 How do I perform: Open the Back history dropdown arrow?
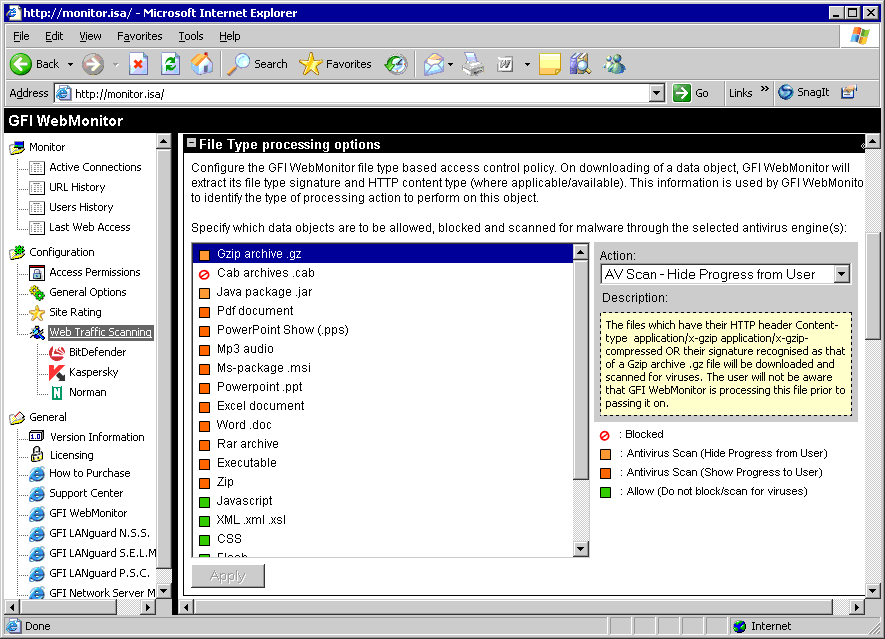70,64
